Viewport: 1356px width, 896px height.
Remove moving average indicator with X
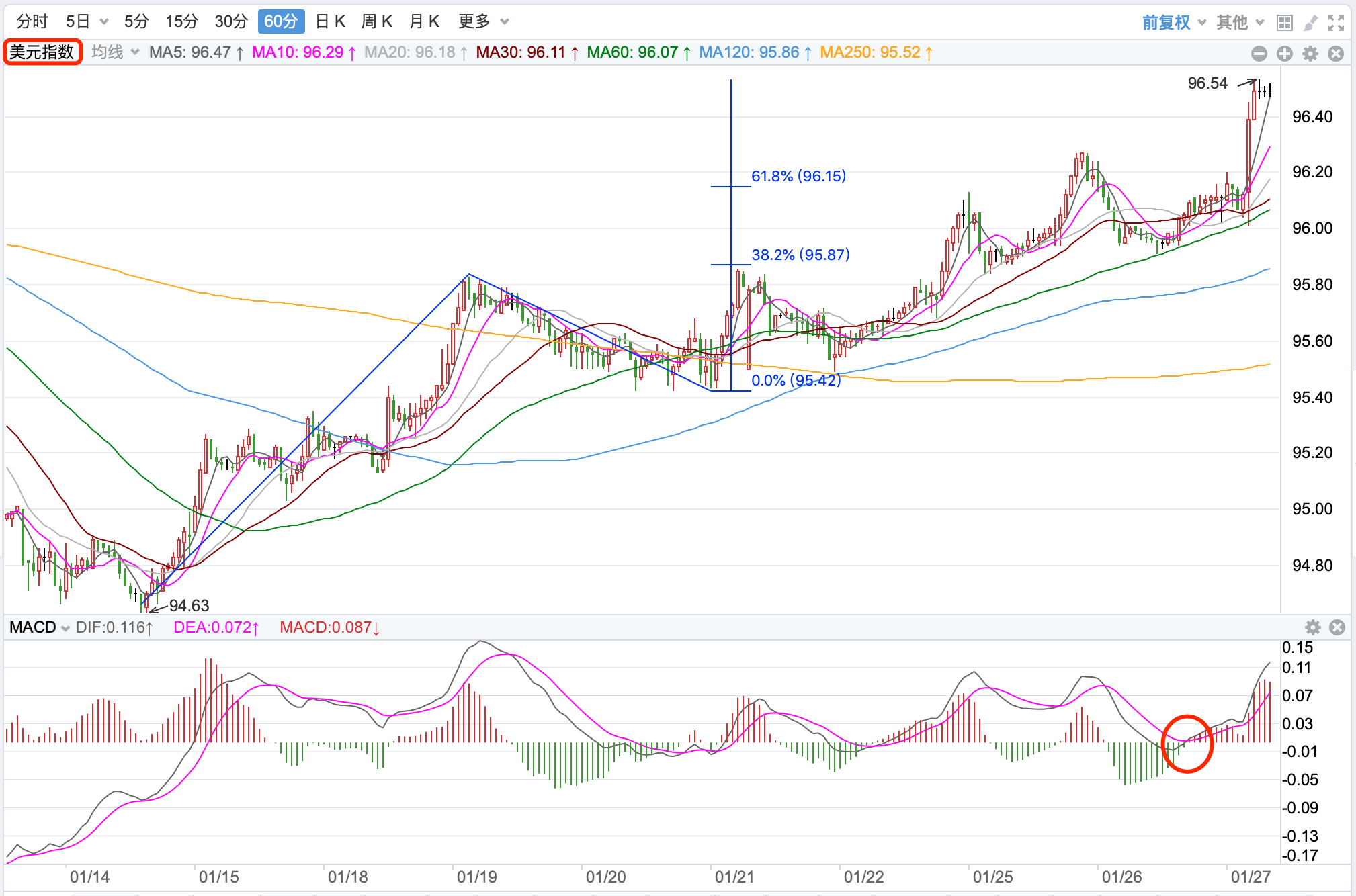[x=1336, y=54]
